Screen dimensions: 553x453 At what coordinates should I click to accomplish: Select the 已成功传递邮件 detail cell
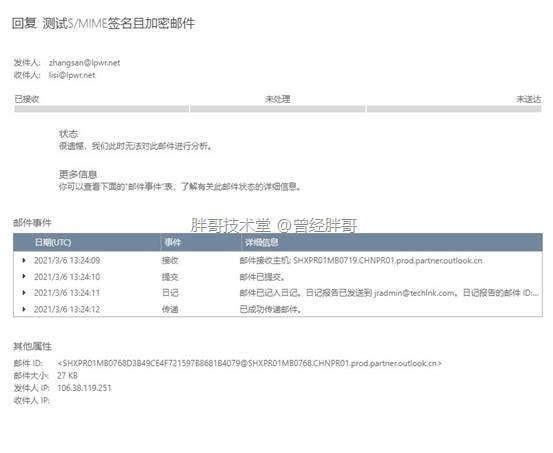pos(271,309)
